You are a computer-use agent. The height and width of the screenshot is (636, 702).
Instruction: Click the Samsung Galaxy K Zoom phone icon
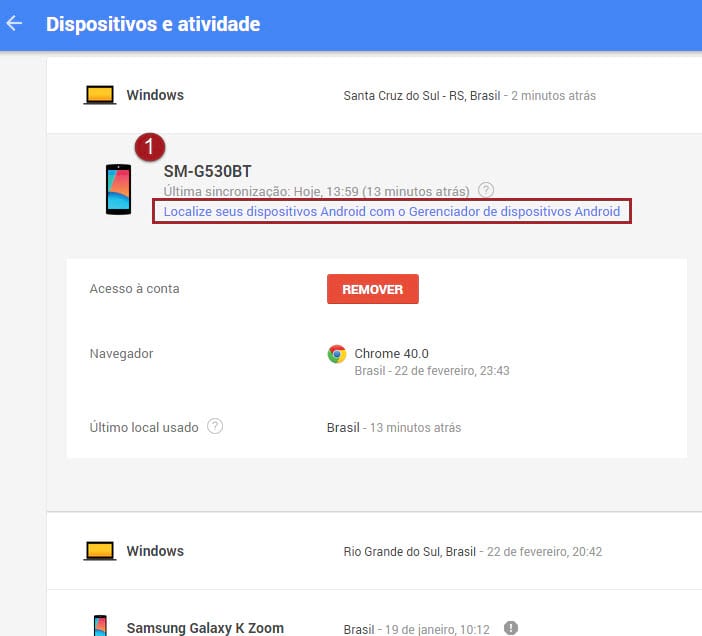pyautogui.click(x=100, y=626)
